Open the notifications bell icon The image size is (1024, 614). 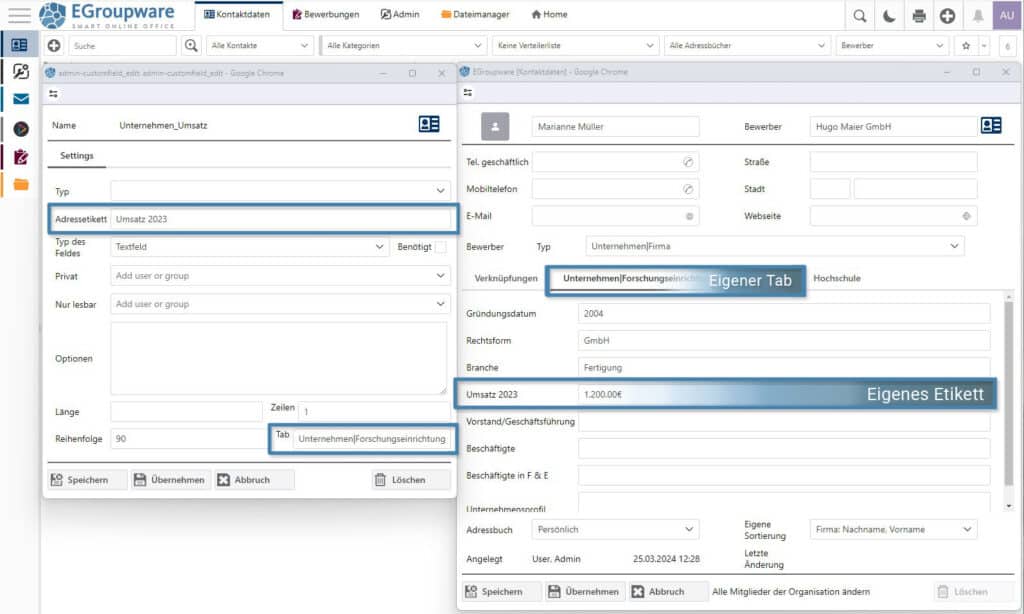coord(977,15)
